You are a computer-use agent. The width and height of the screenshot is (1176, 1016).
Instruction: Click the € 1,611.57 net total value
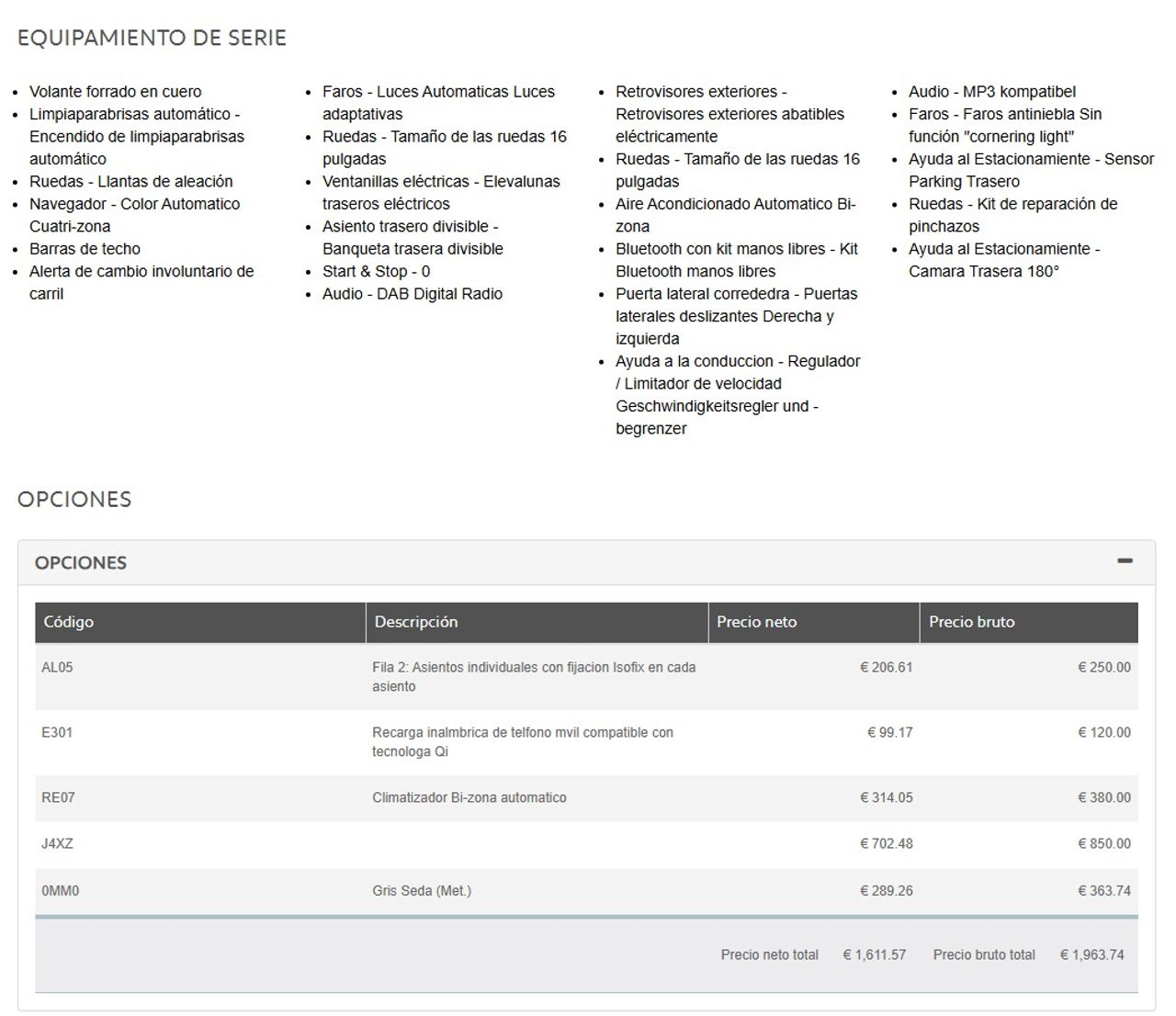[x=874, y=955]
